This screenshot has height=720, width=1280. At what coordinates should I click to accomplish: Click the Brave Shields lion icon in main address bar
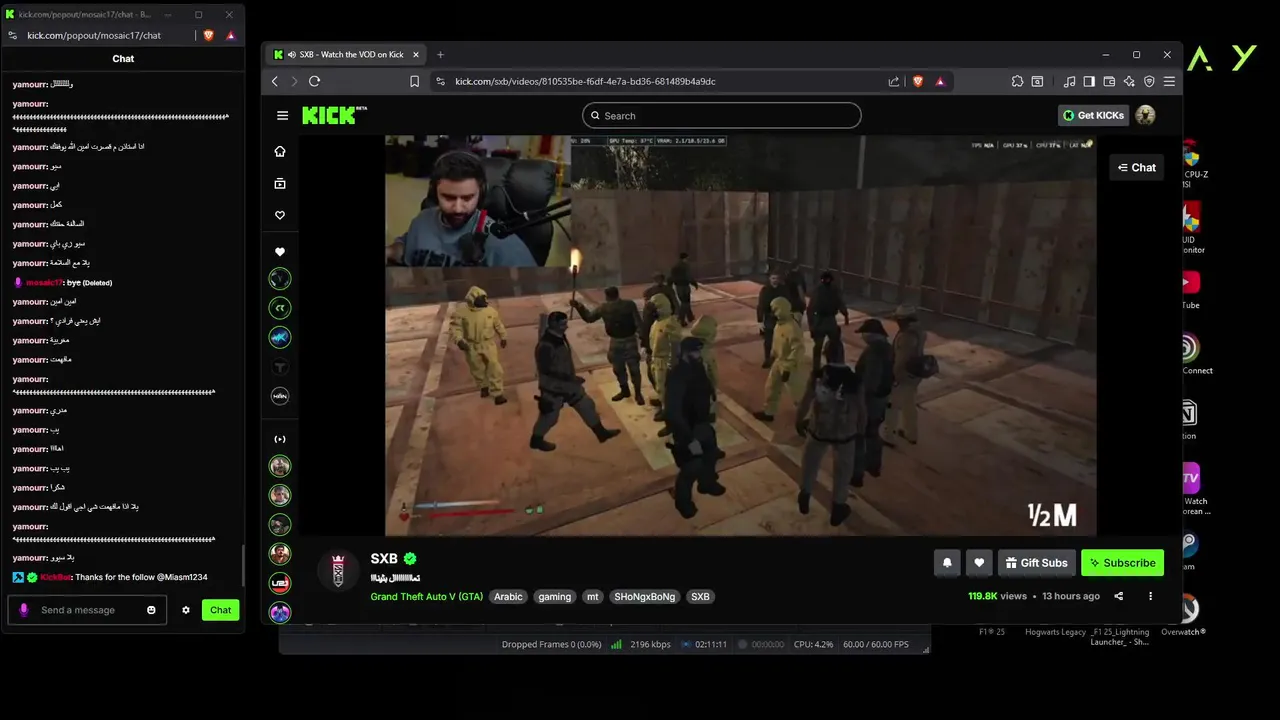click(x=918, y=81)
